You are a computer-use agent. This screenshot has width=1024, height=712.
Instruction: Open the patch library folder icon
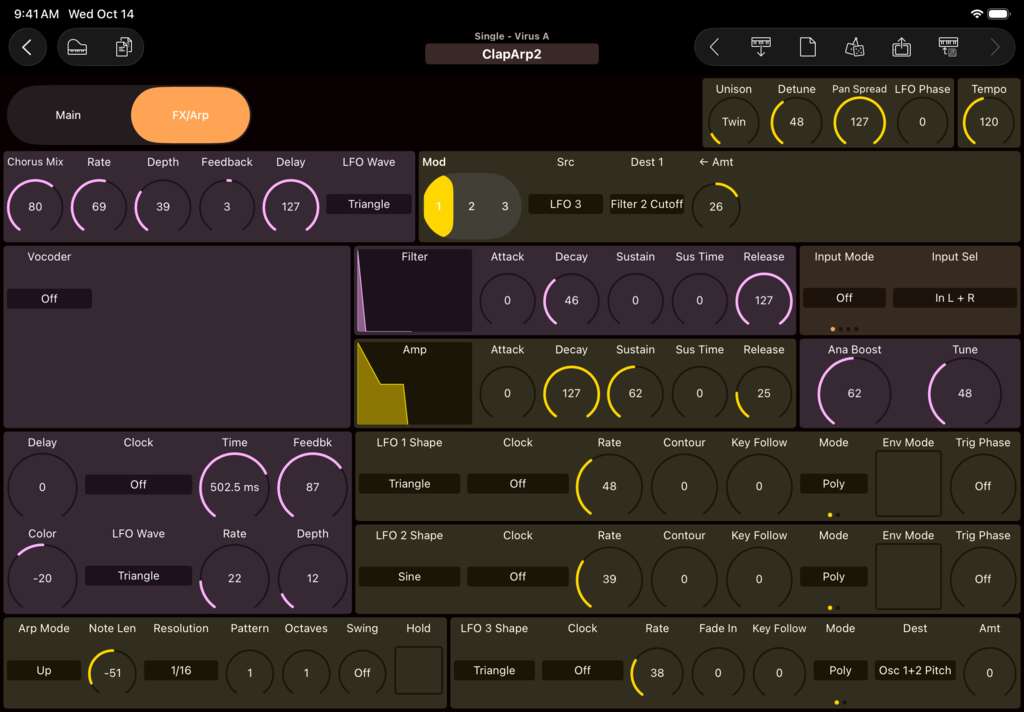click(x=77, y=47)
